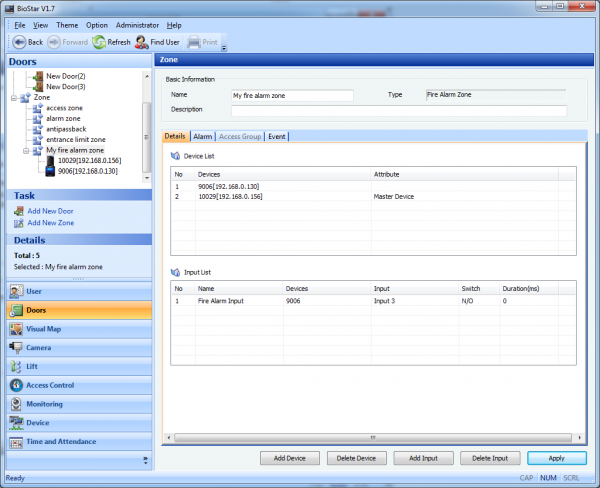
Task: Open the toolbar overflow options arrow
Action: (225, 47)
